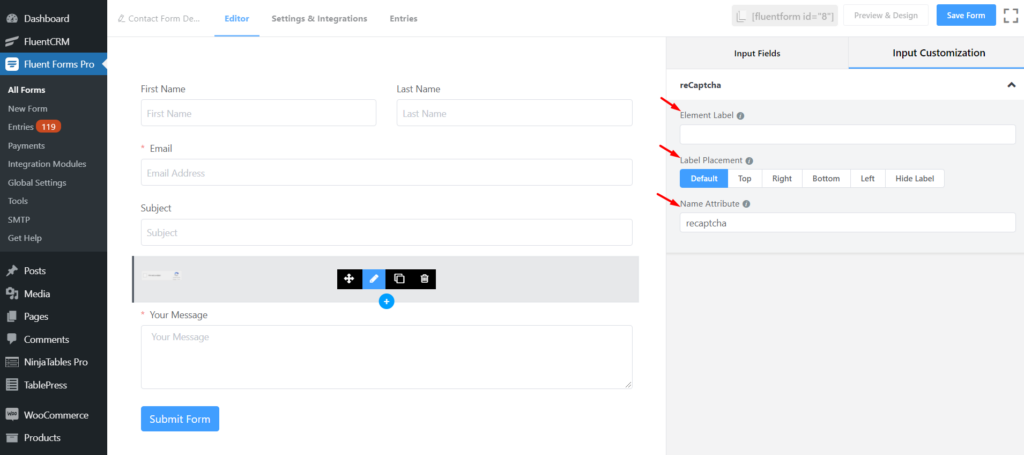Click the copy shortcode icon
The height and width of the screenshot is (455, 1024).
click(742, 16)
